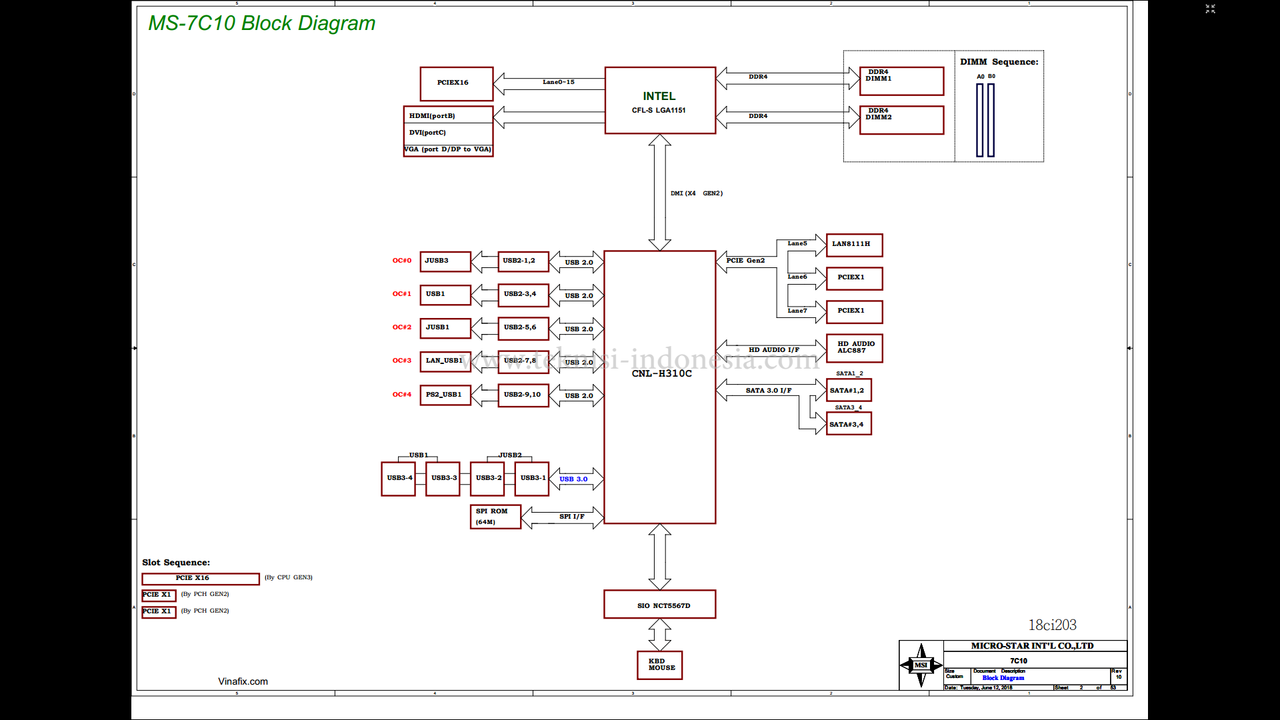
Task: Select the 'SIO NCT5567D' block
Action: click(x=660, y=604)
